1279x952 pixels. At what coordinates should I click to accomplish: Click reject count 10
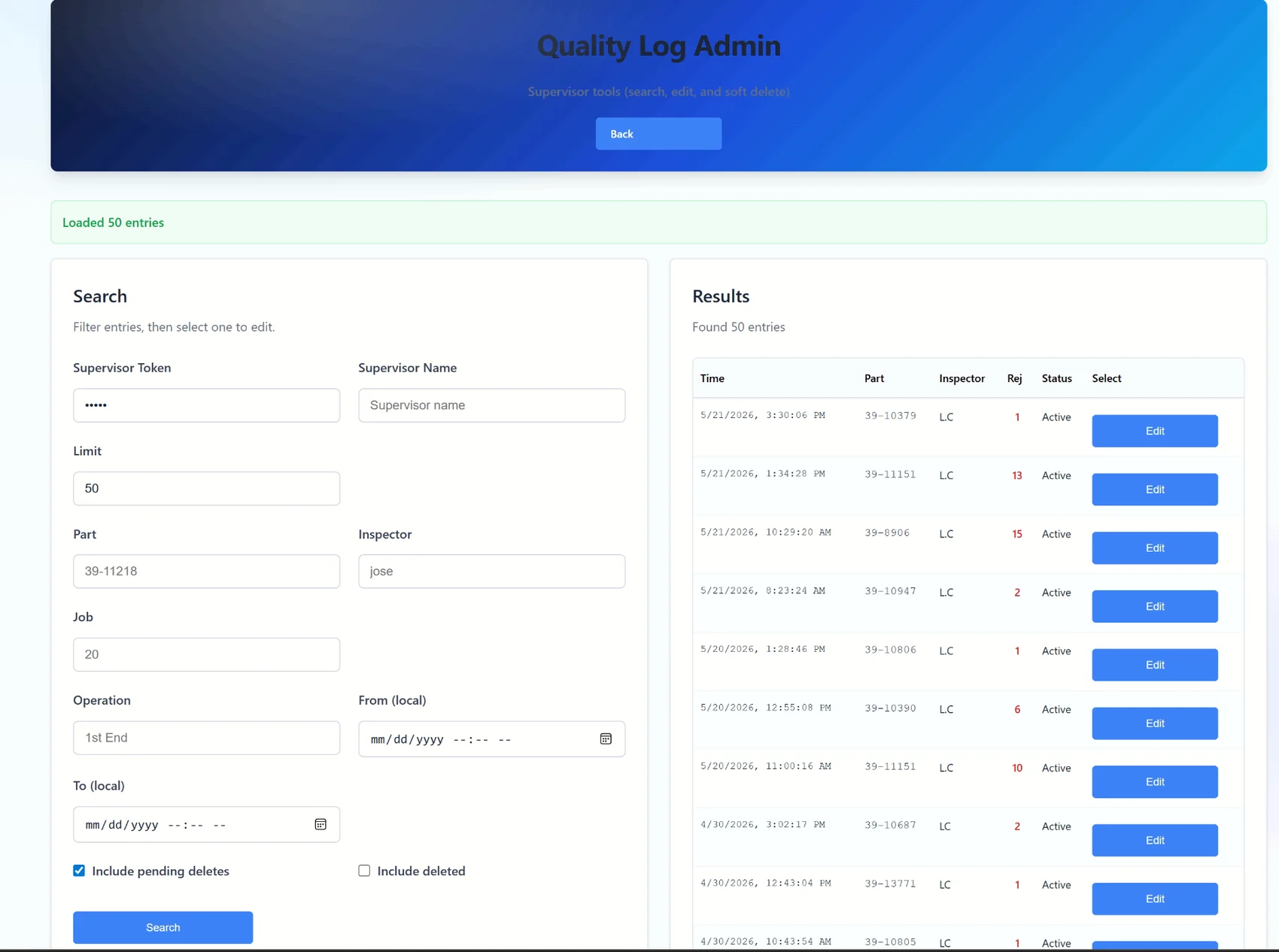[x=1017, y=768]
